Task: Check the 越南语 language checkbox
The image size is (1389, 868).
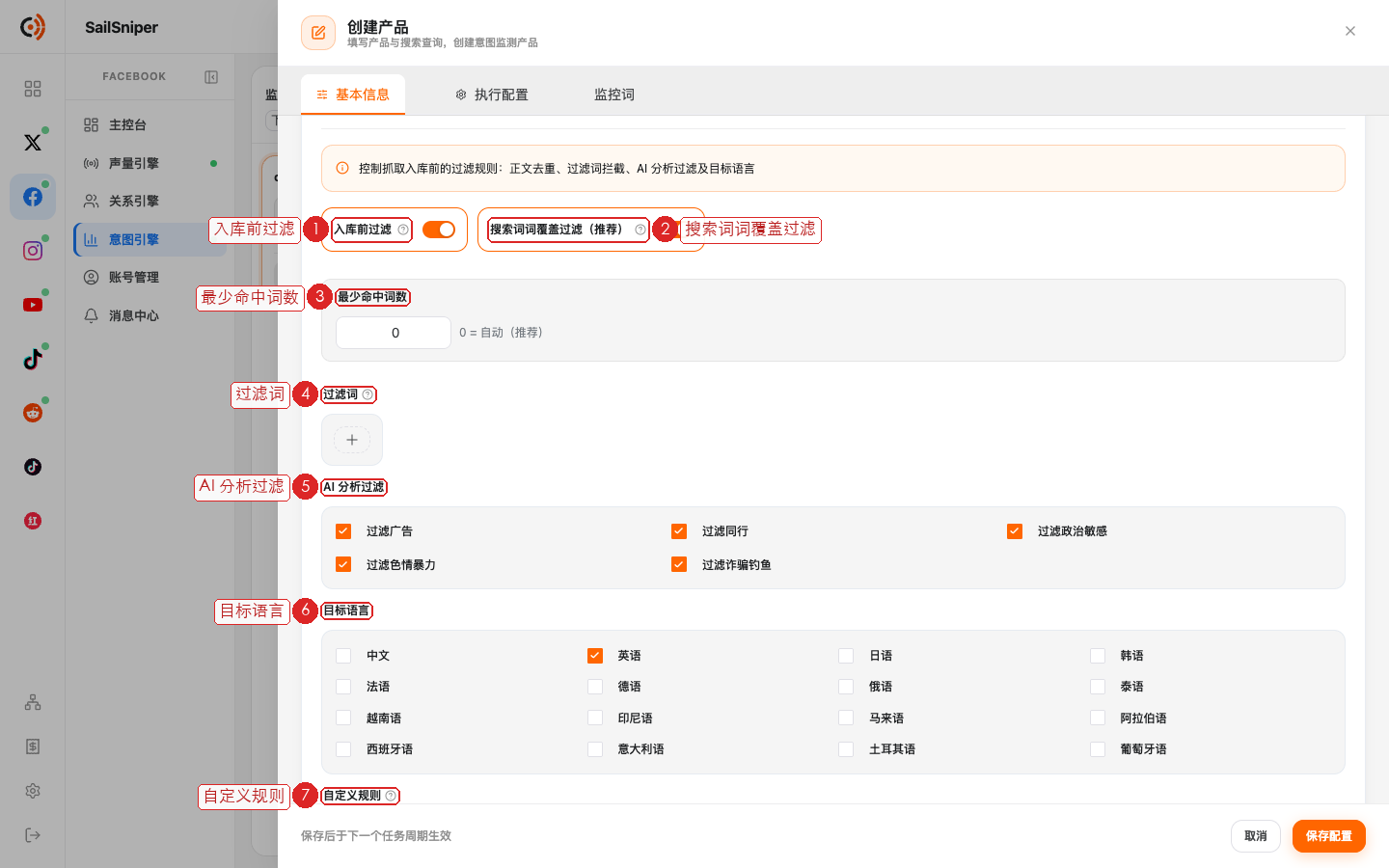Action: pos(343,719)
